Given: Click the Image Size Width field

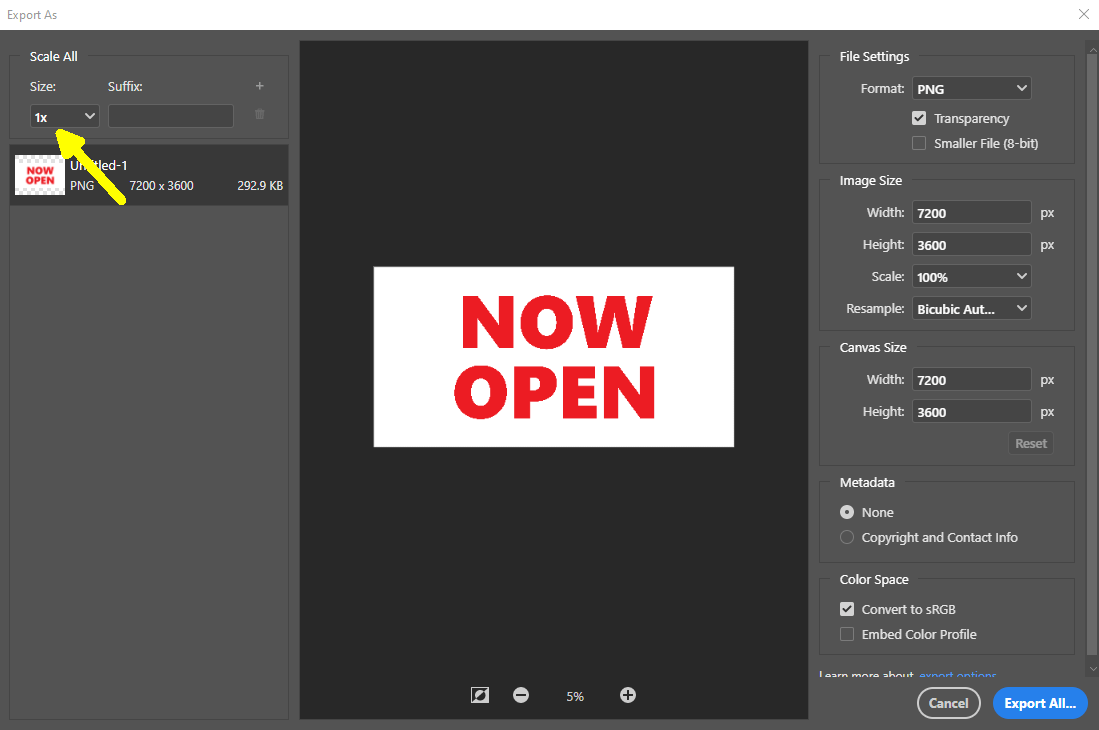Looking at the screenshot, I should pyautogui.click(x=970, y=212).
